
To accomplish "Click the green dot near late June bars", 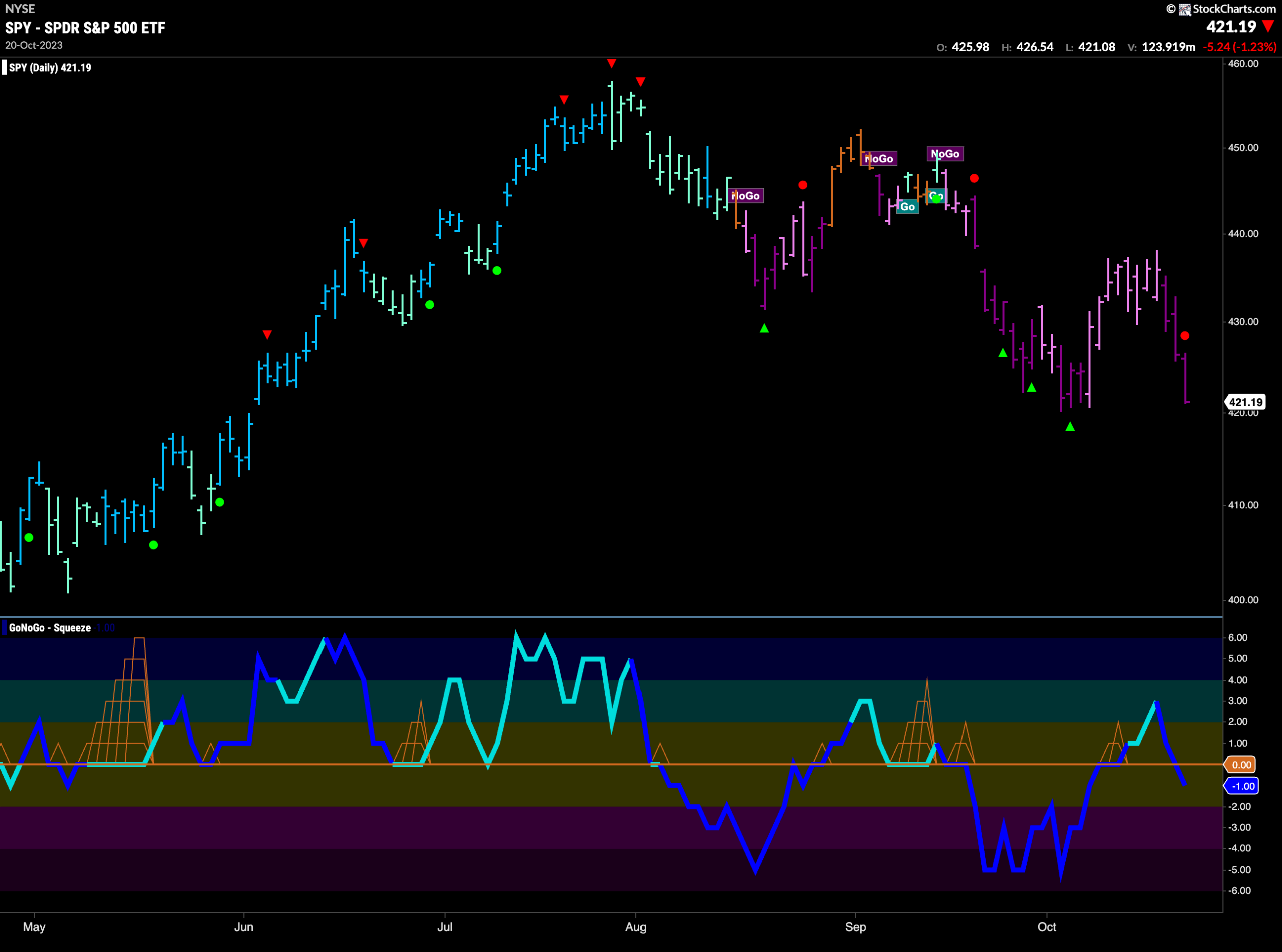I will click(x=430, y=305).
